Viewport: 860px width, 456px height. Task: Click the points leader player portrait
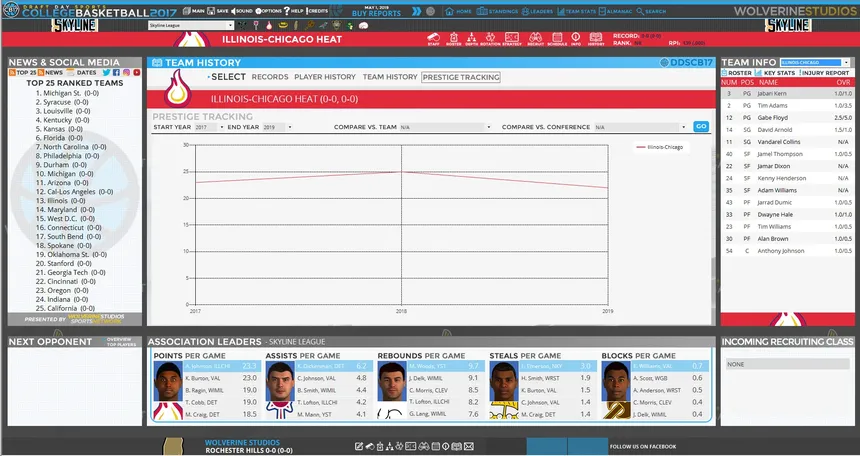pos(168,381)
